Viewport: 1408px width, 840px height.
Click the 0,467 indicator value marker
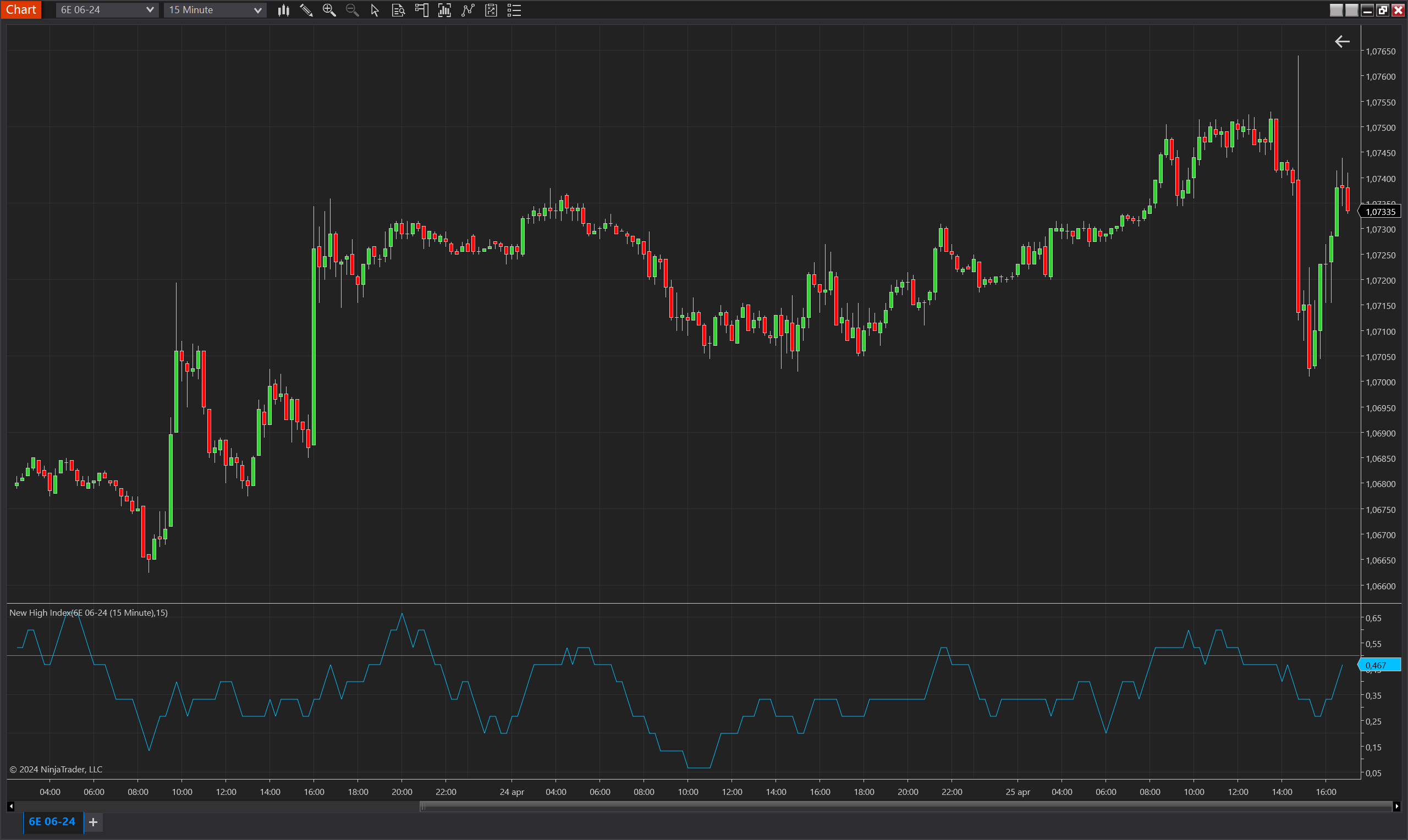(1380, 665)
